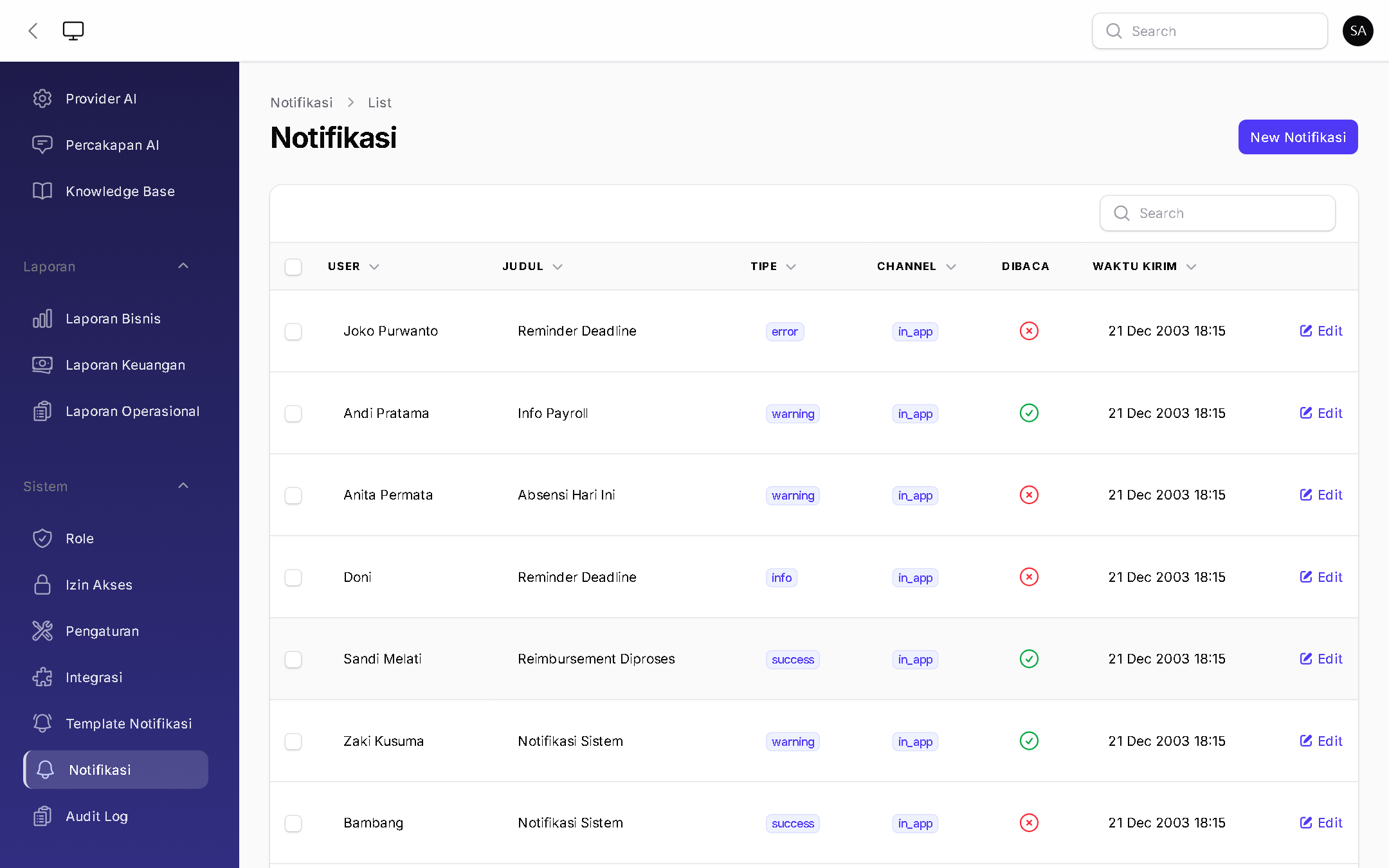Check the Anita Permata row checkbox
The image size is (1389, 868).
(293, 496)
